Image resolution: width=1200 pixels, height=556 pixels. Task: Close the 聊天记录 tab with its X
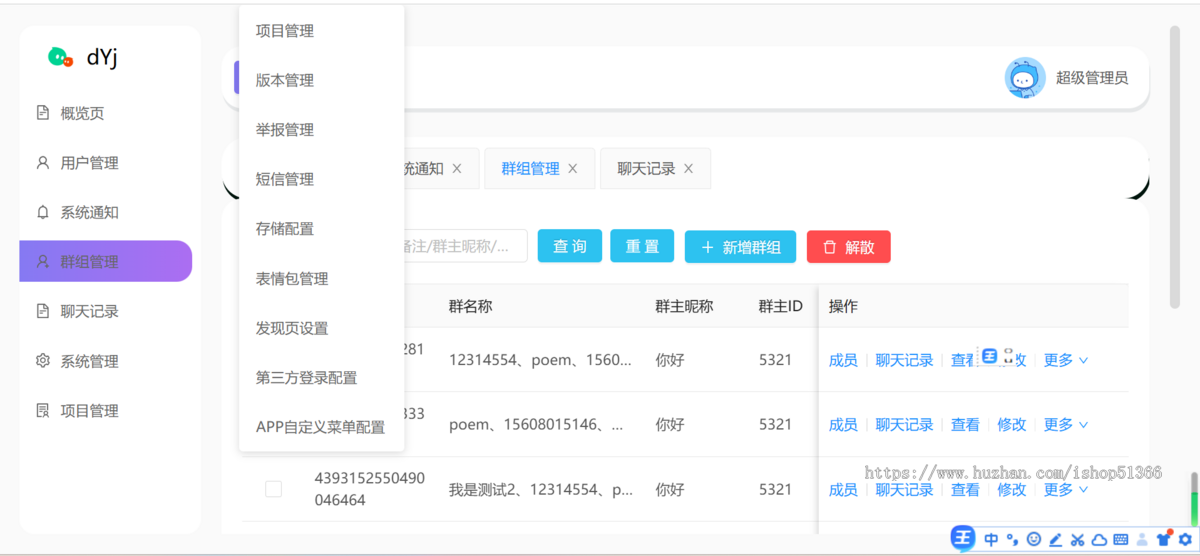point(688,169)
